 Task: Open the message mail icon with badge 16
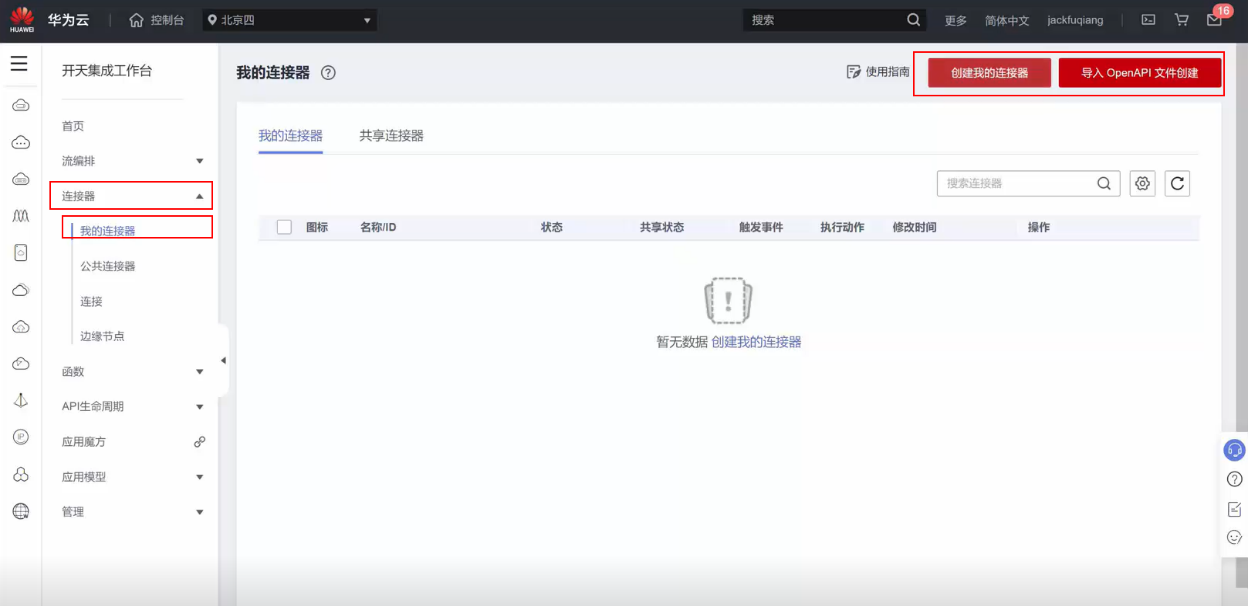1214,19
